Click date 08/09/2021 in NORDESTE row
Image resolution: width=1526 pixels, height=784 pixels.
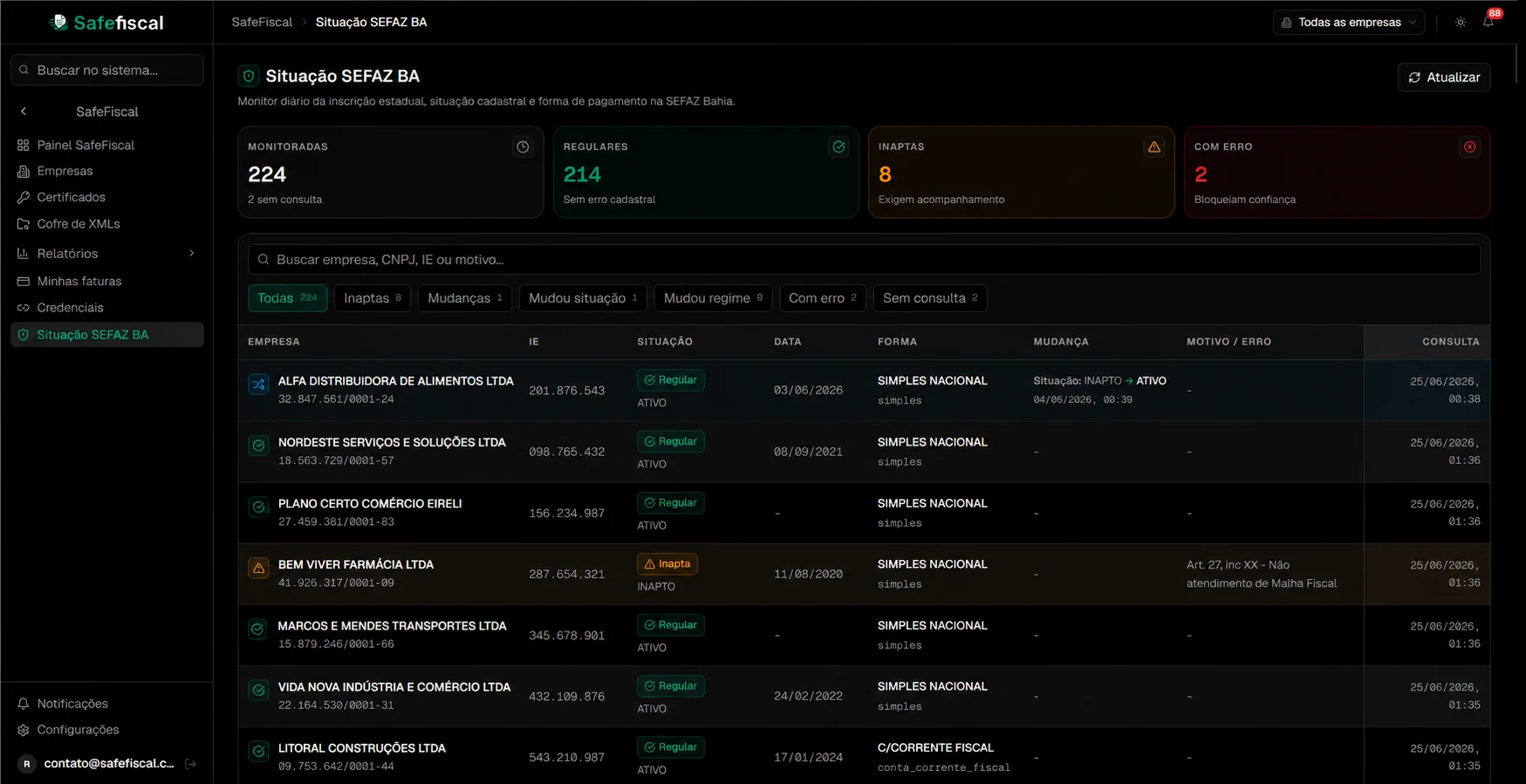point(808,452)
